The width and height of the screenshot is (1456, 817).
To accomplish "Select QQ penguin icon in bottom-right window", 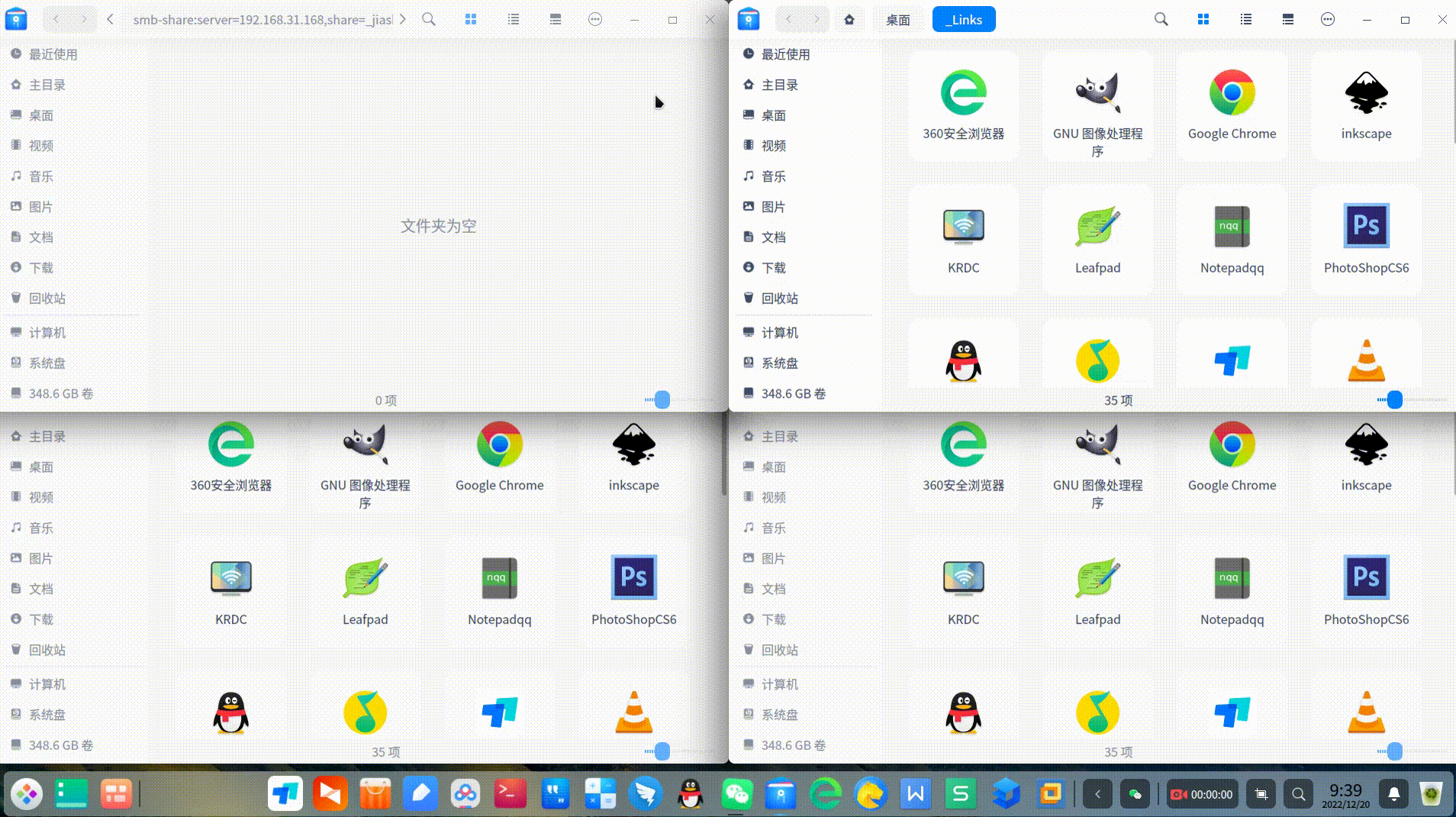I will [963, 712].
